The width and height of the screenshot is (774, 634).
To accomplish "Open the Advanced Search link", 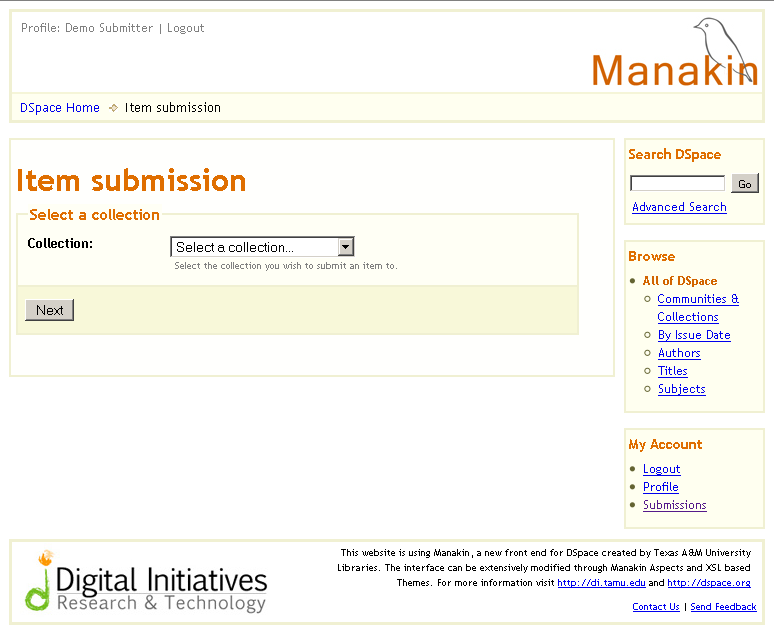I will 679,207.
